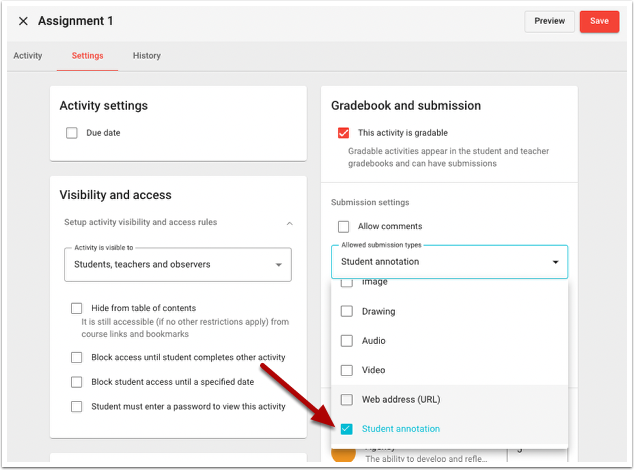Require a password to view this activity
Image resolution: width=634 pixels, height=470 pixels.
coord(77,407)
